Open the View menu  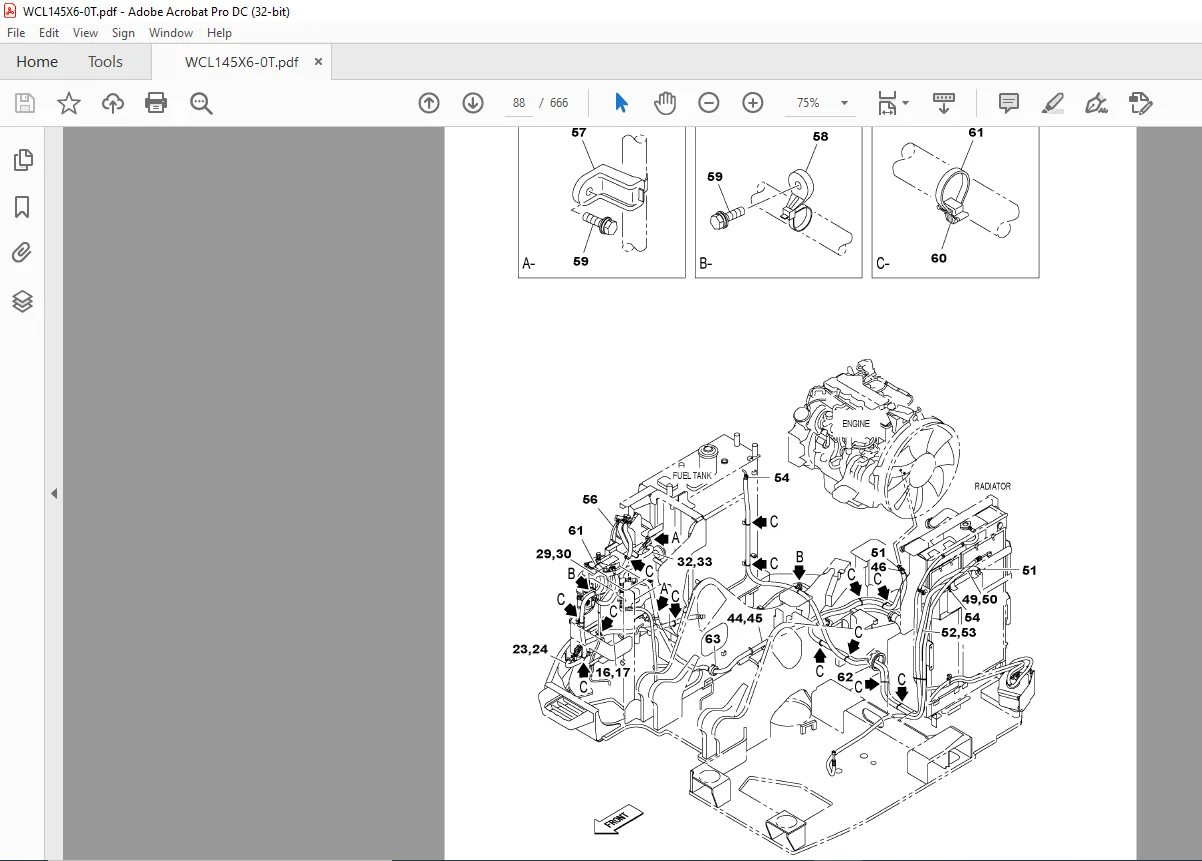[x=85, y=33]
